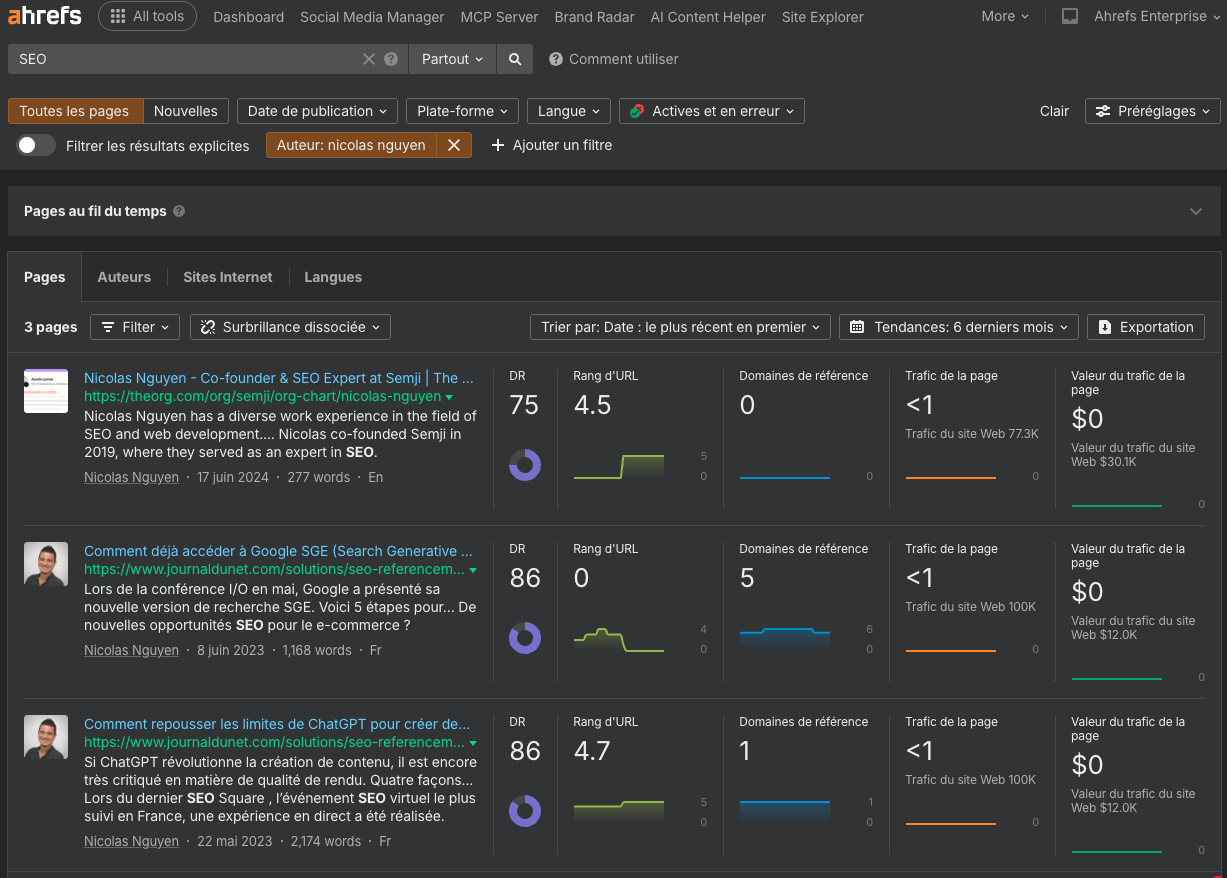This screenshot has width=1227, height=878.
Task: Open the Comment déjà accéder à Google SGE article
Action: point(278,551)
